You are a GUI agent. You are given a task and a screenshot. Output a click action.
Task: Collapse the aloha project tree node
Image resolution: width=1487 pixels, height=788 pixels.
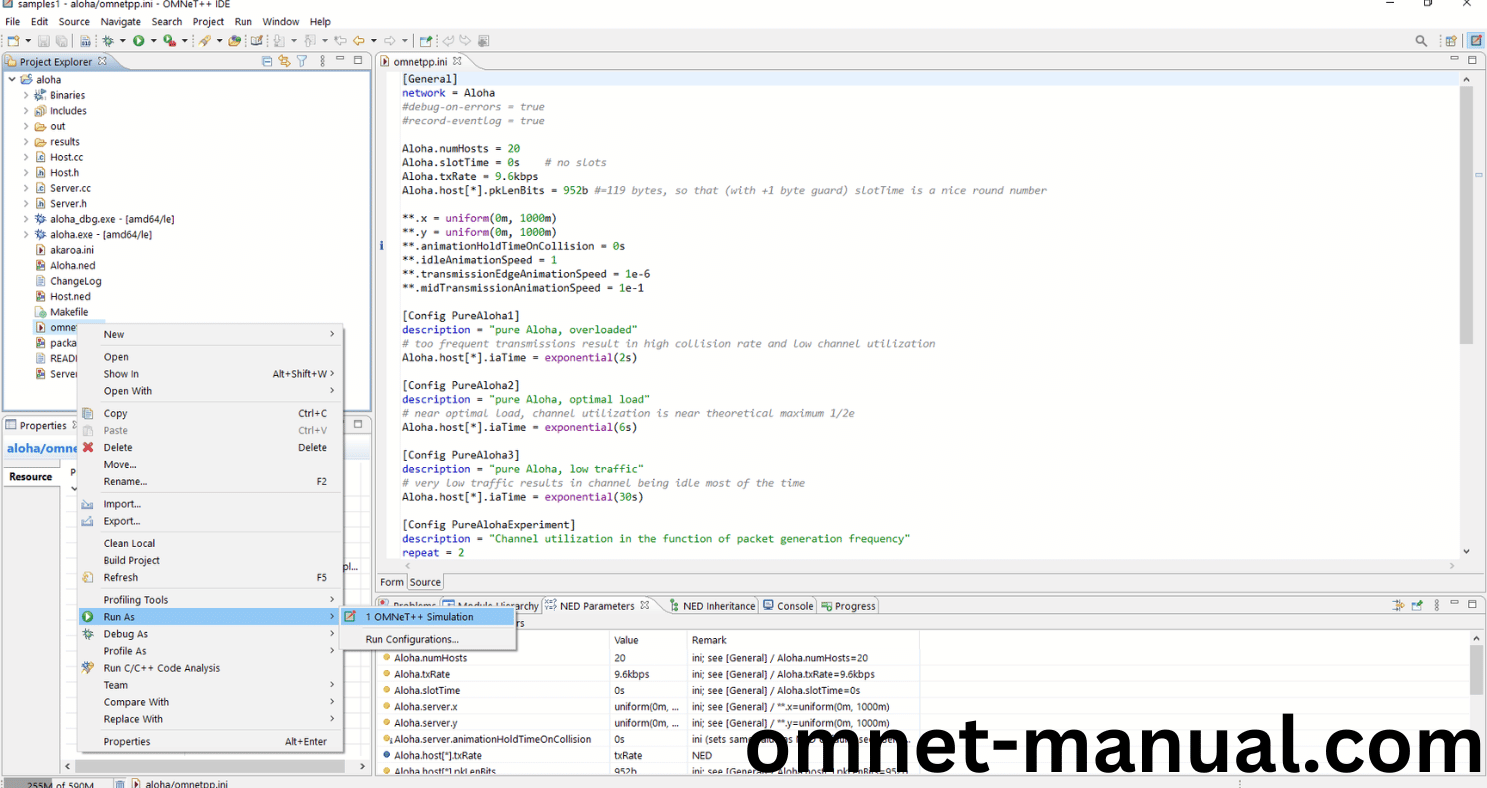pos(12,80)
